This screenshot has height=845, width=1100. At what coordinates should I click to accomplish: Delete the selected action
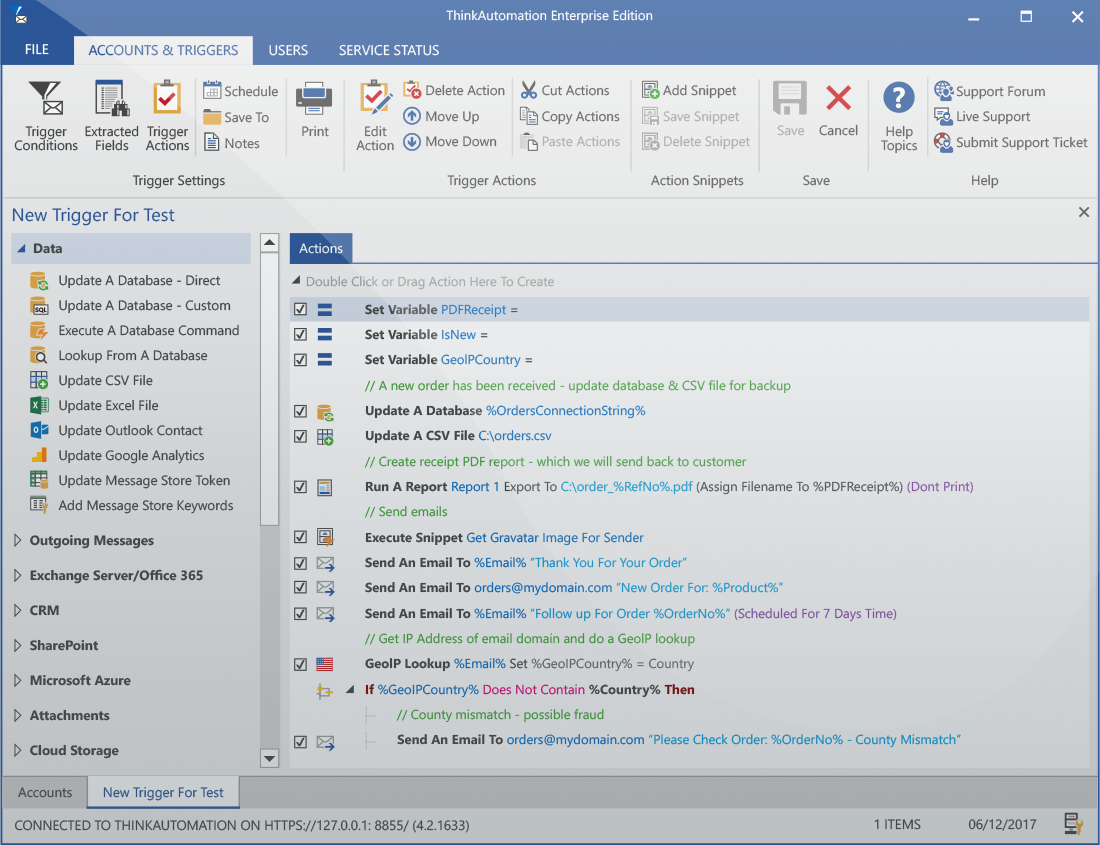454,89
